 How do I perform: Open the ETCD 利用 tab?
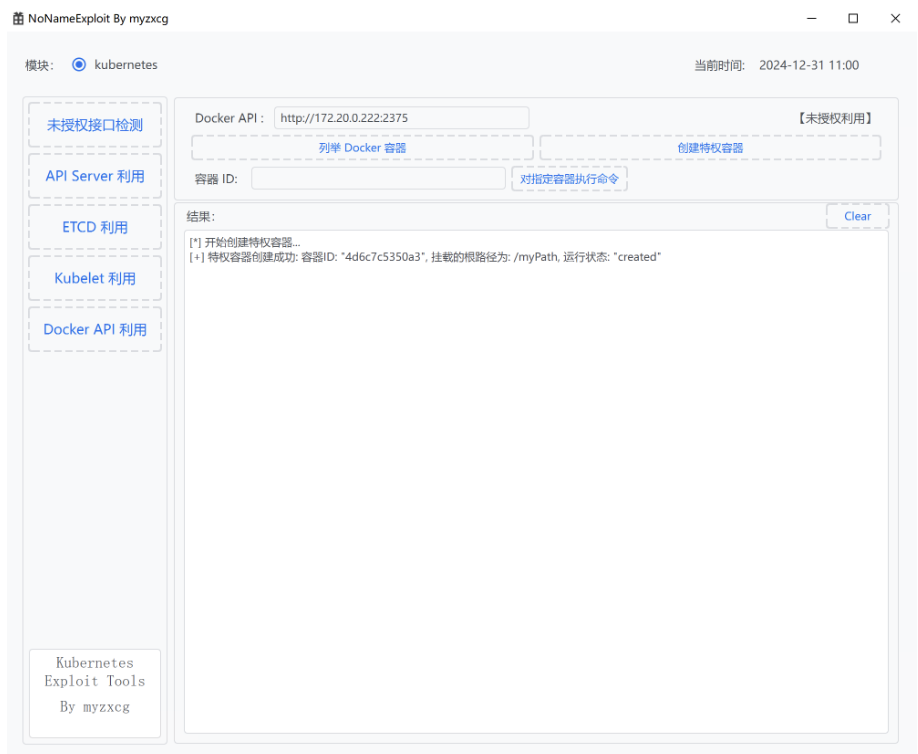[95, 227]
